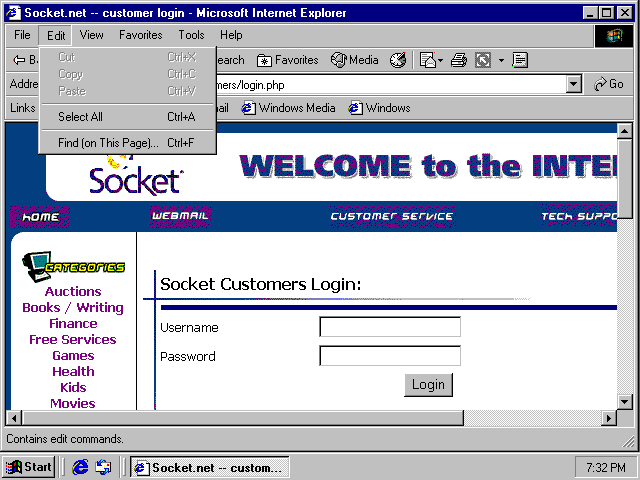Click the vertical scrollbar down arrow
This screenshot has height=480, width=640.
tap(624, 402)
